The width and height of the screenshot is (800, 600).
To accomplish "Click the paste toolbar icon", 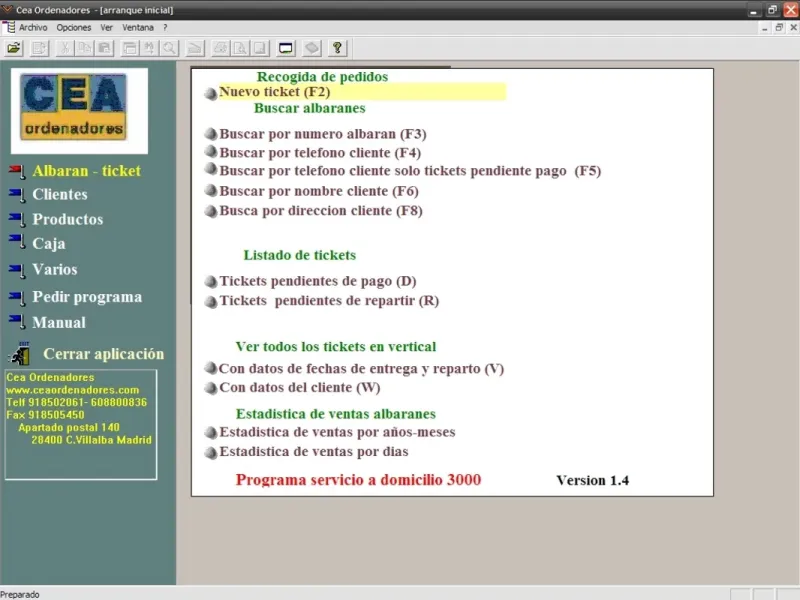I will tap(104, 48).
